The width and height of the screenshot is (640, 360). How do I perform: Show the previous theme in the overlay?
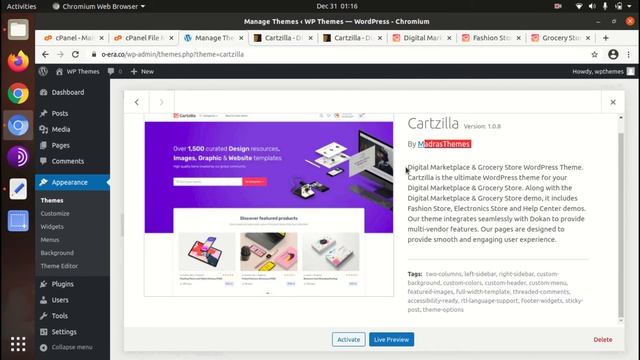[137, 102]
